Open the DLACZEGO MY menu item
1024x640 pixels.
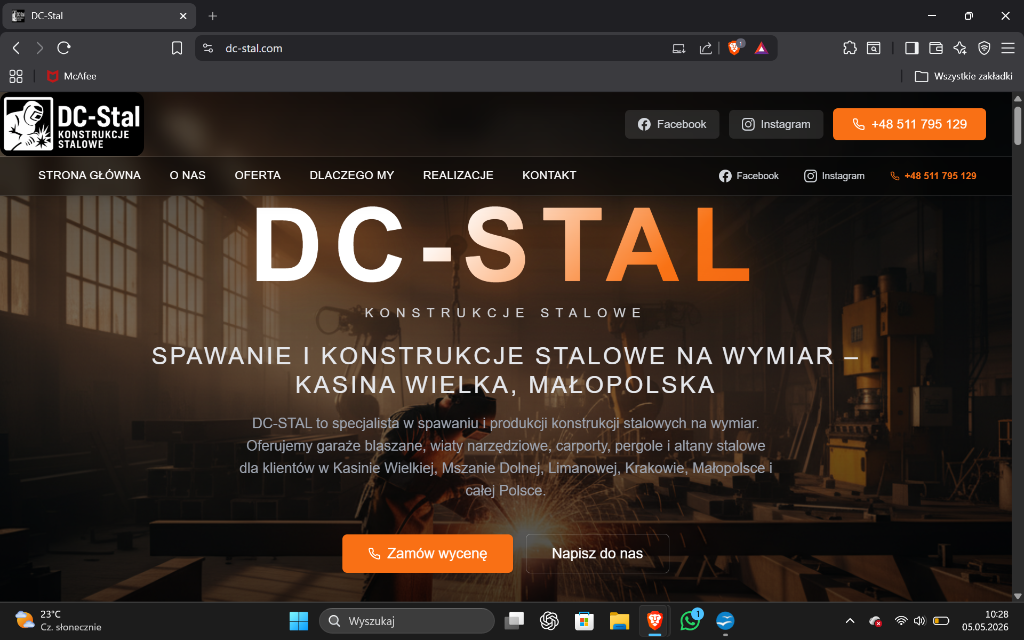click(351, 175)
